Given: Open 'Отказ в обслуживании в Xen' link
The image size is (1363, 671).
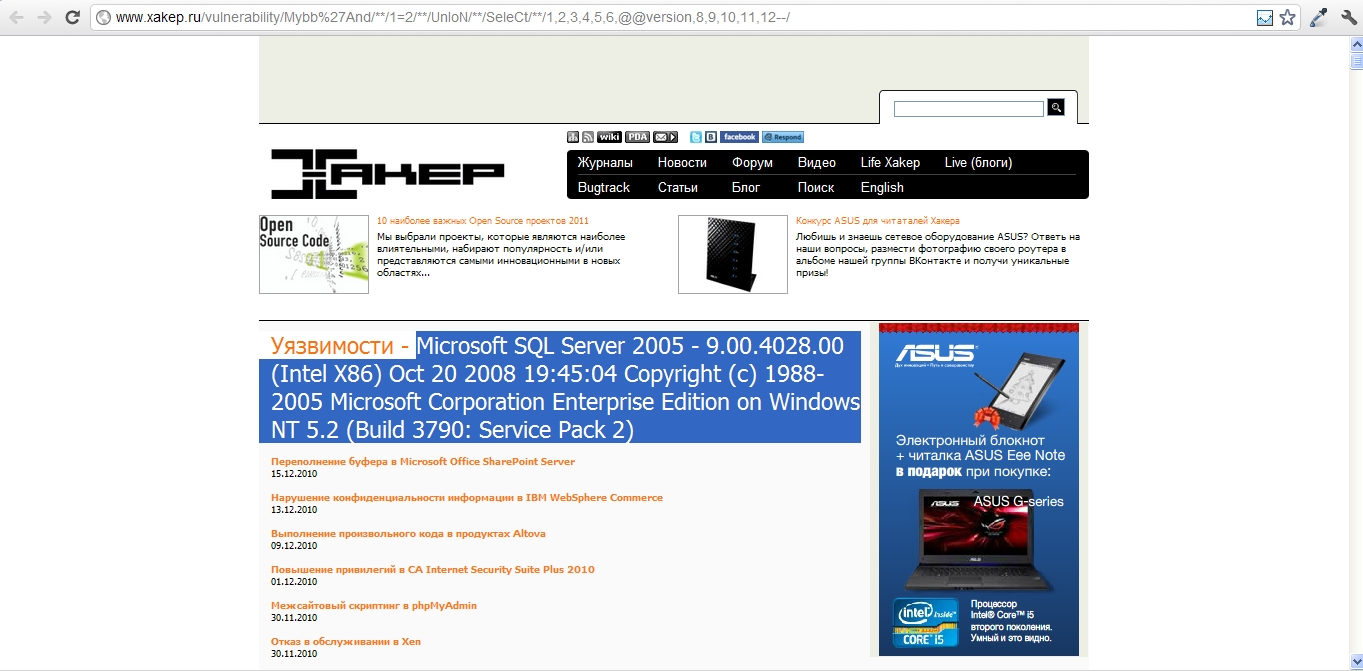Looking at the screenshot, I should point(346,642).
